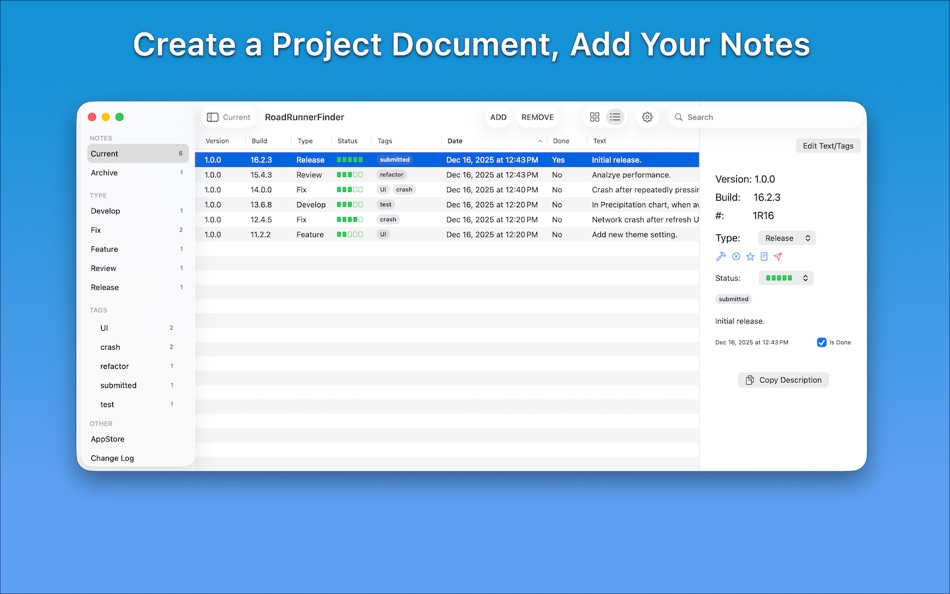Open the settings gear

pyautogui.click(x=647, y=117)
